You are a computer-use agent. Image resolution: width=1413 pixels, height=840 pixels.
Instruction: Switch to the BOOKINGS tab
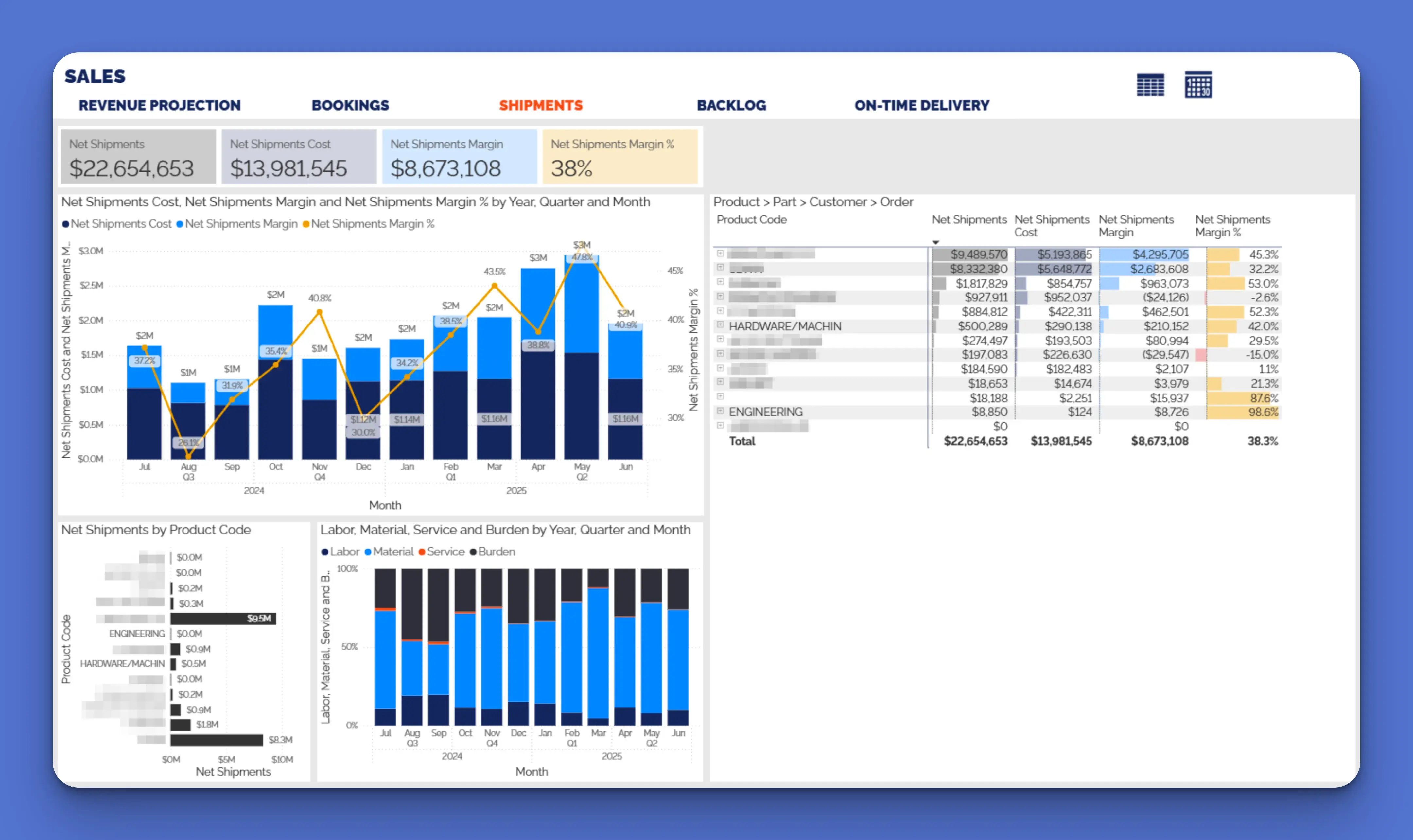350,105
